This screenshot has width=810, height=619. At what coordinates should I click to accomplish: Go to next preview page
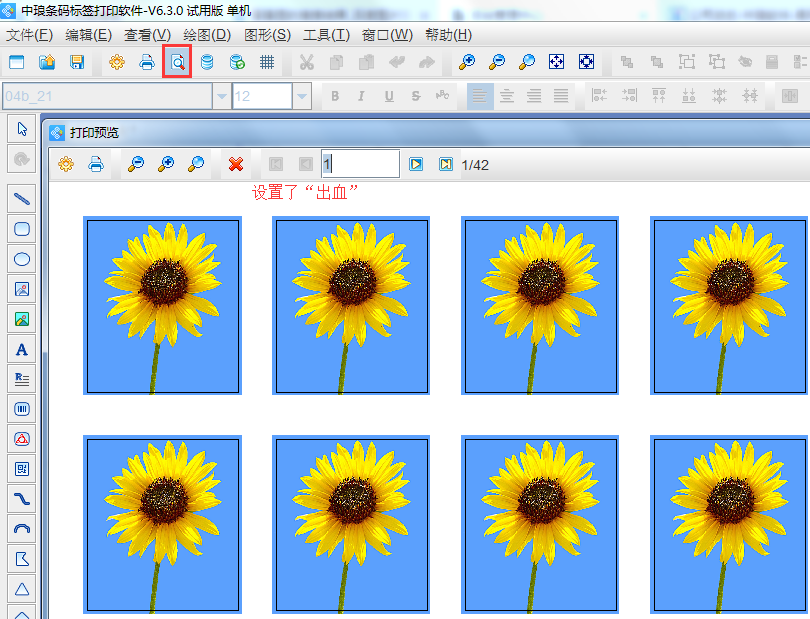point(416,164)
